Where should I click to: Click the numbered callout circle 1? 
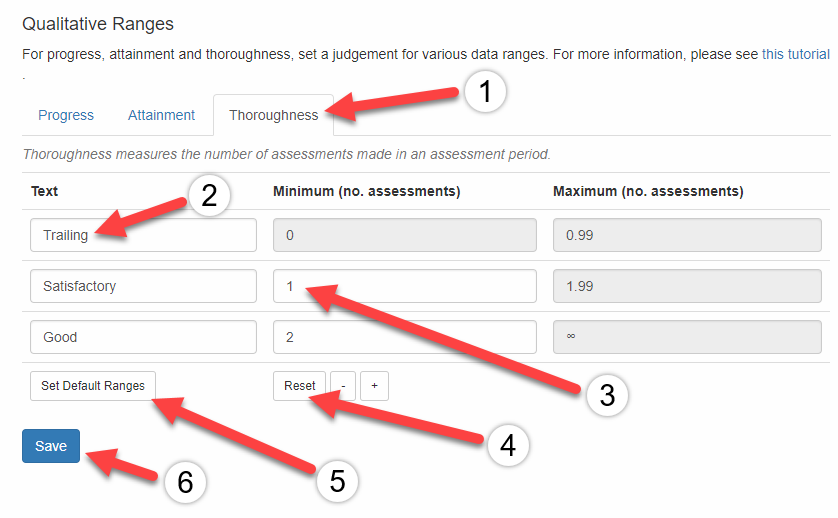pos(485,92)
